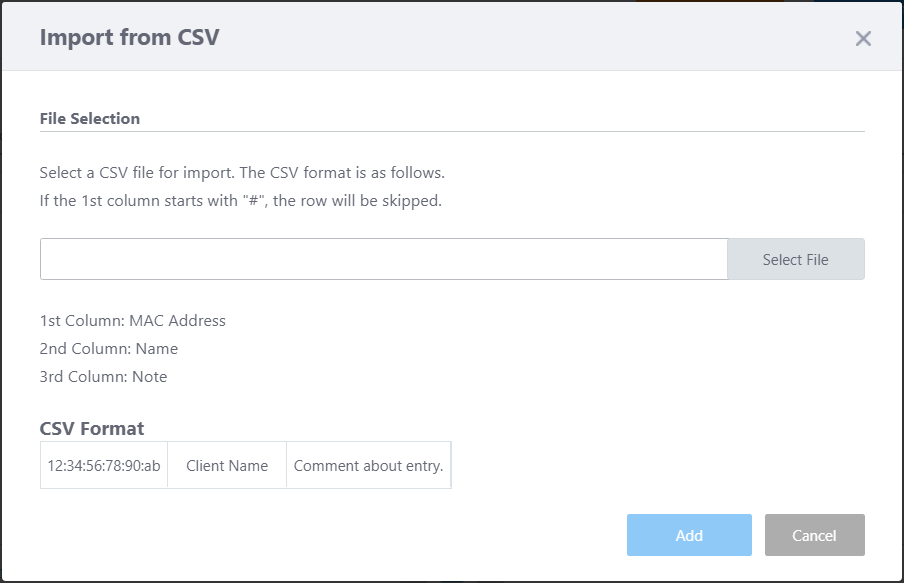This screenshot has height=583, width=904.
Task: Click the Select a CSV file instruction line
Action: (241, 172)
